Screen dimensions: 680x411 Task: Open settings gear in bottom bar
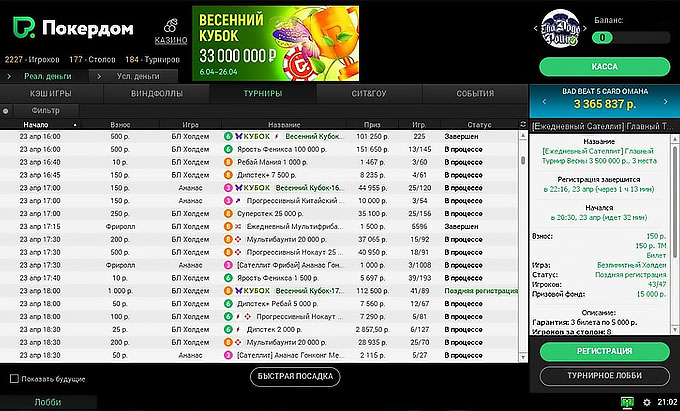(647, 402)
